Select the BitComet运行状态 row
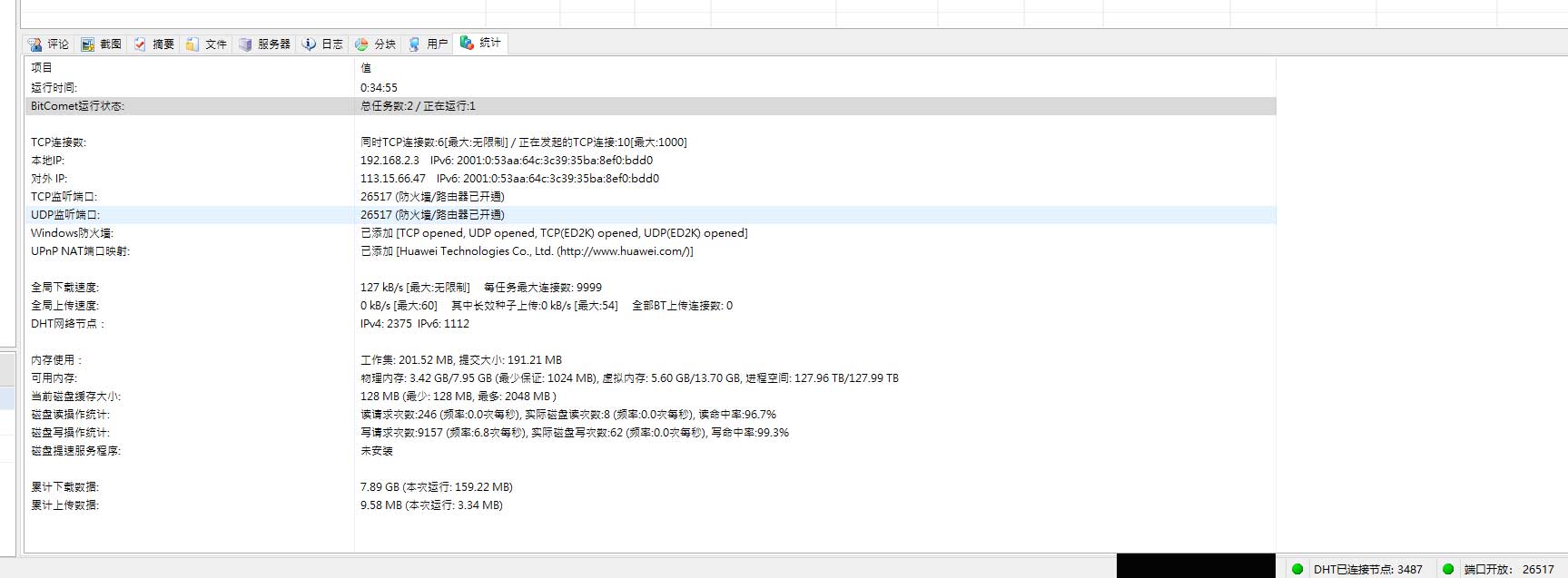 (78, 106)
